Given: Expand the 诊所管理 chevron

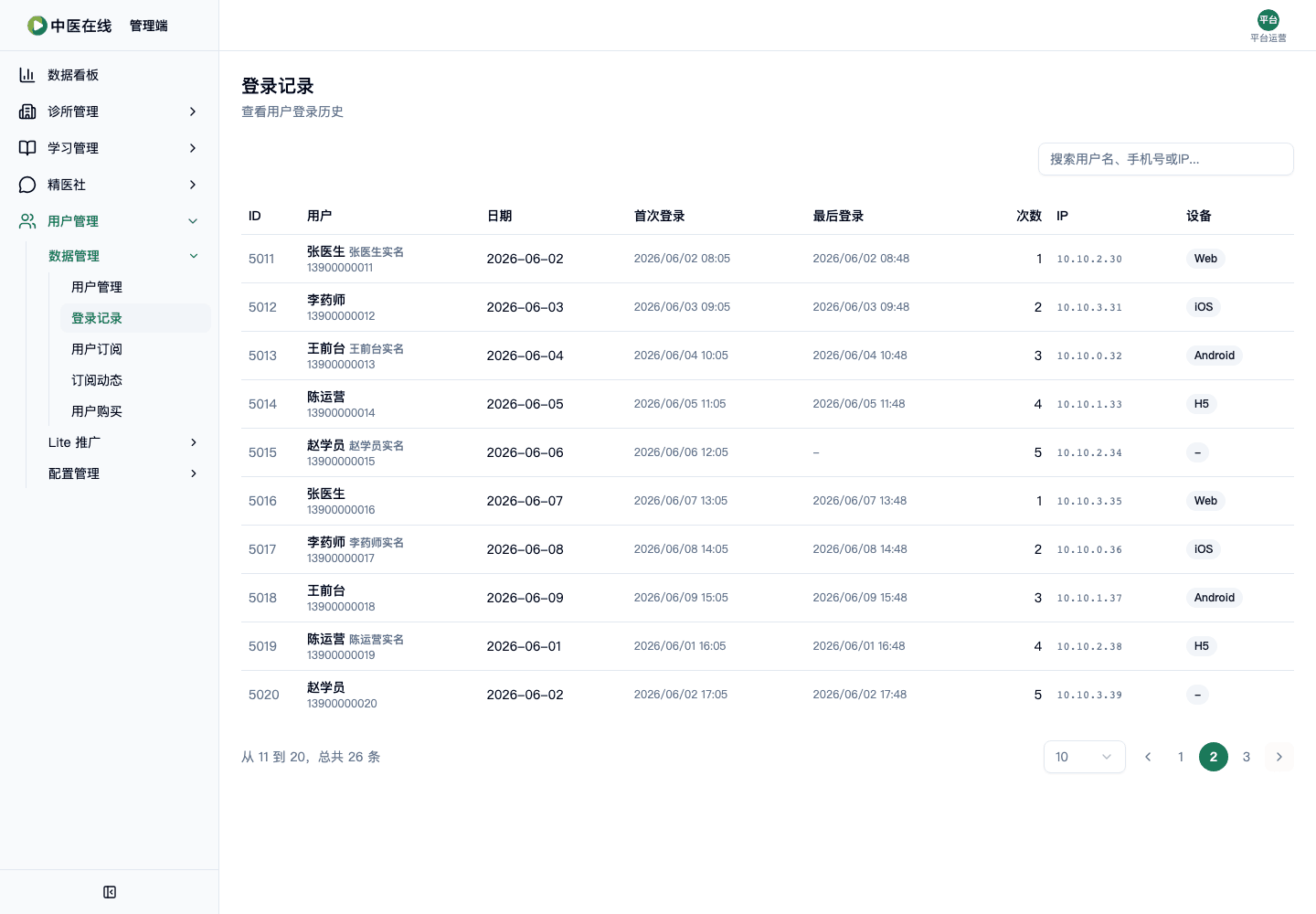Looking at the screenshot, I should (193, 112).
